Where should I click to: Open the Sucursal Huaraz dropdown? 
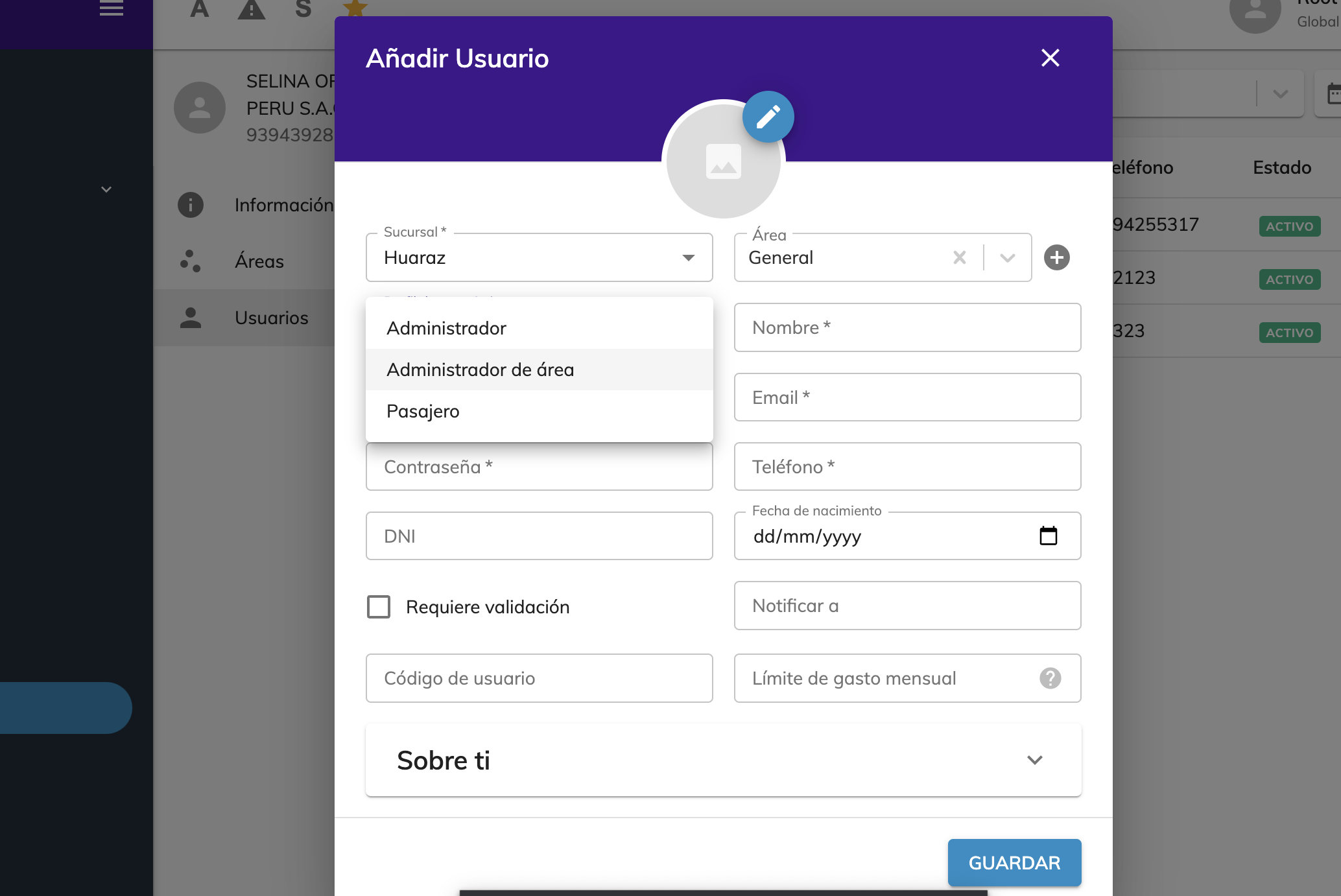539,257
